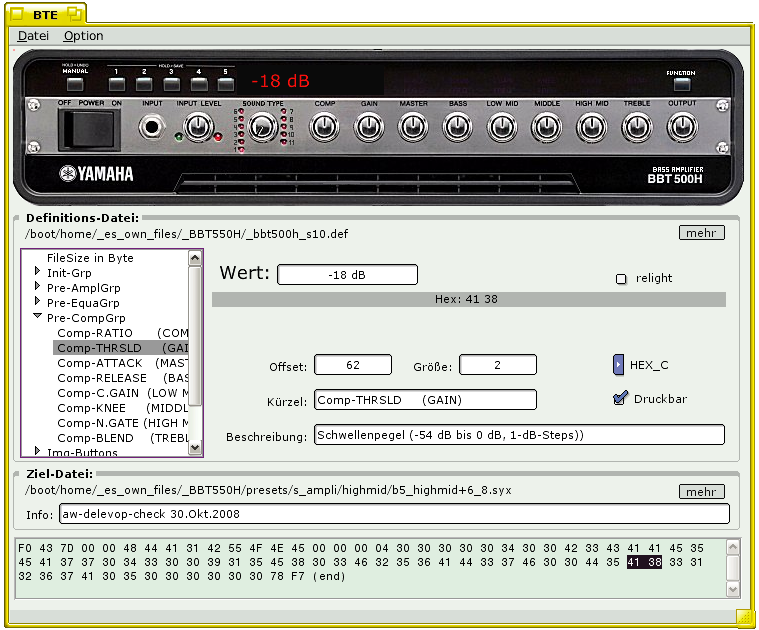Select Comp-RATIO in the tree

point(122,333)
